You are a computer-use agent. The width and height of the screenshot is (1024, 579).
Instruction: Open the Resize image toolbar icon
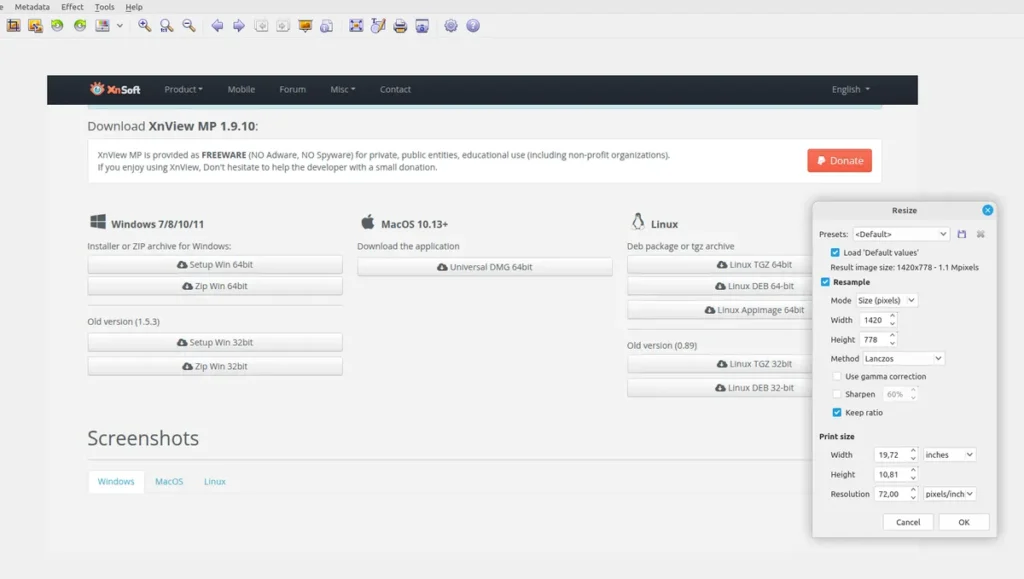click(35, 25)
